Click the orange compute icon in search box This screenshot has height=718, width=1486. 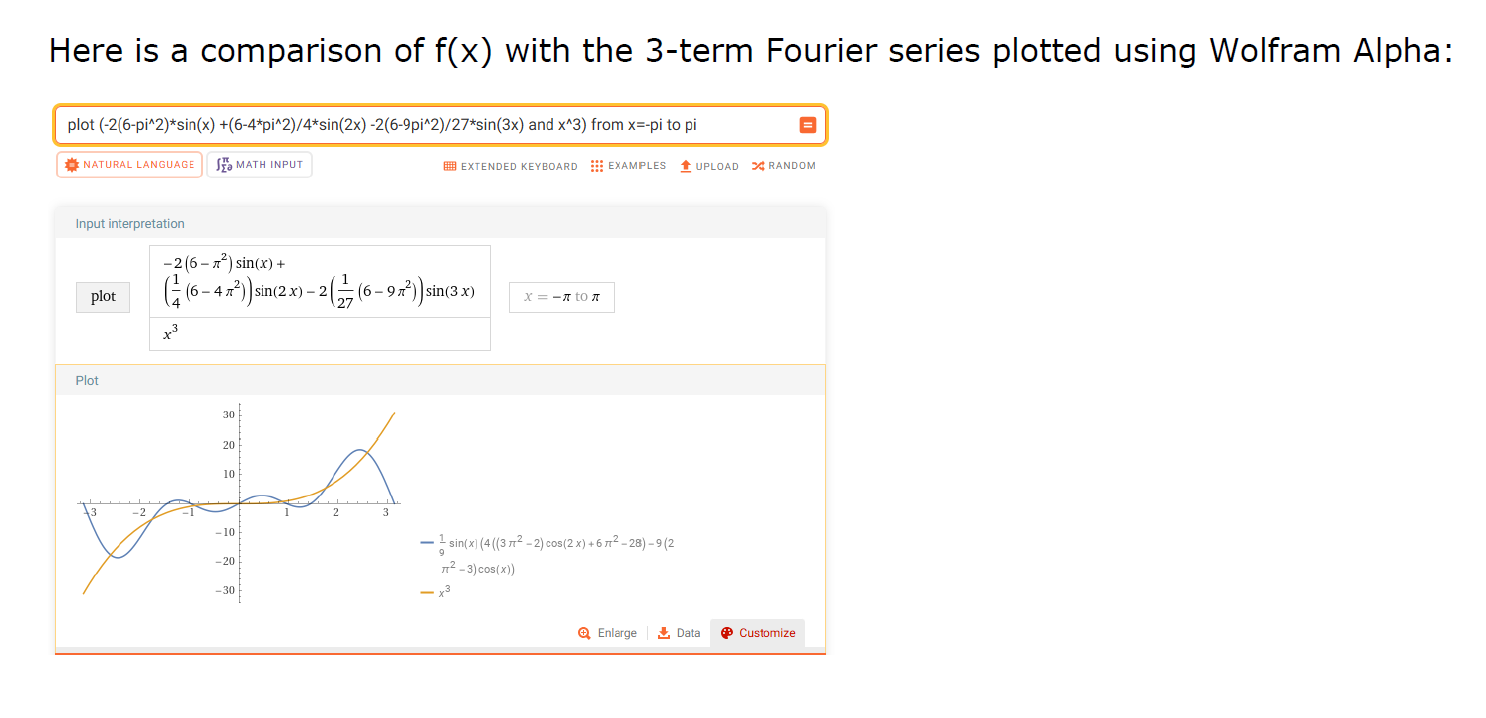point(808,125)
